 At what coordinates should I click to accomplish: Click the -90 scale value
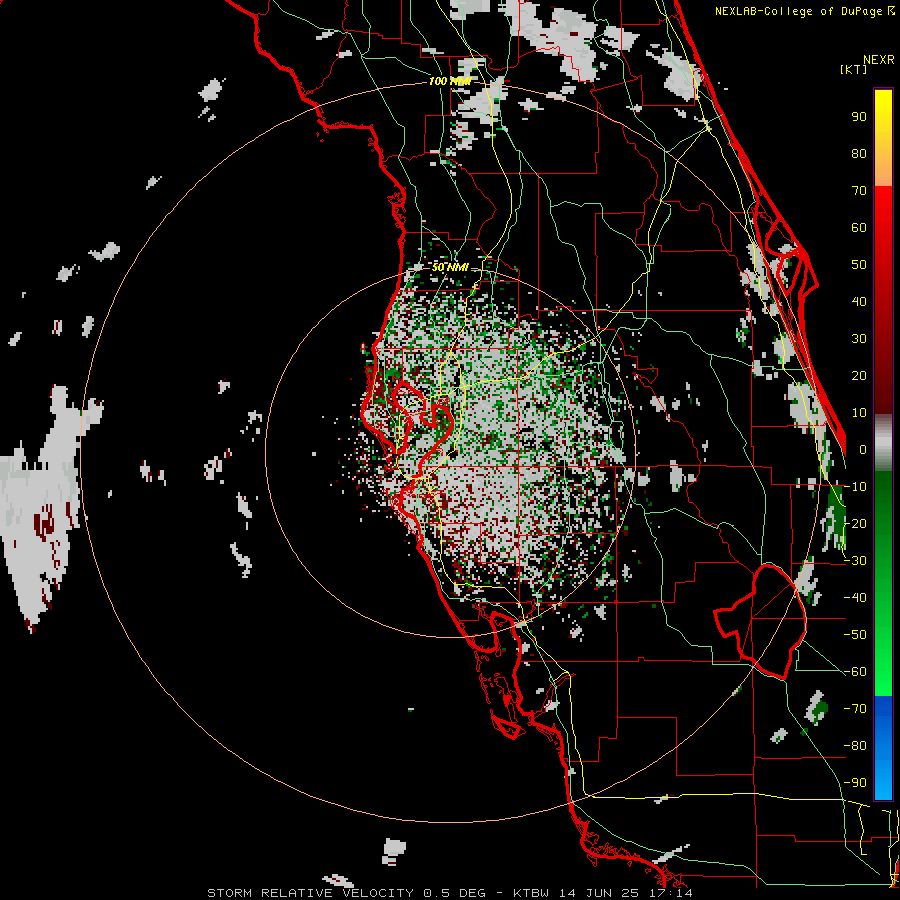click(x=855, y=782)
